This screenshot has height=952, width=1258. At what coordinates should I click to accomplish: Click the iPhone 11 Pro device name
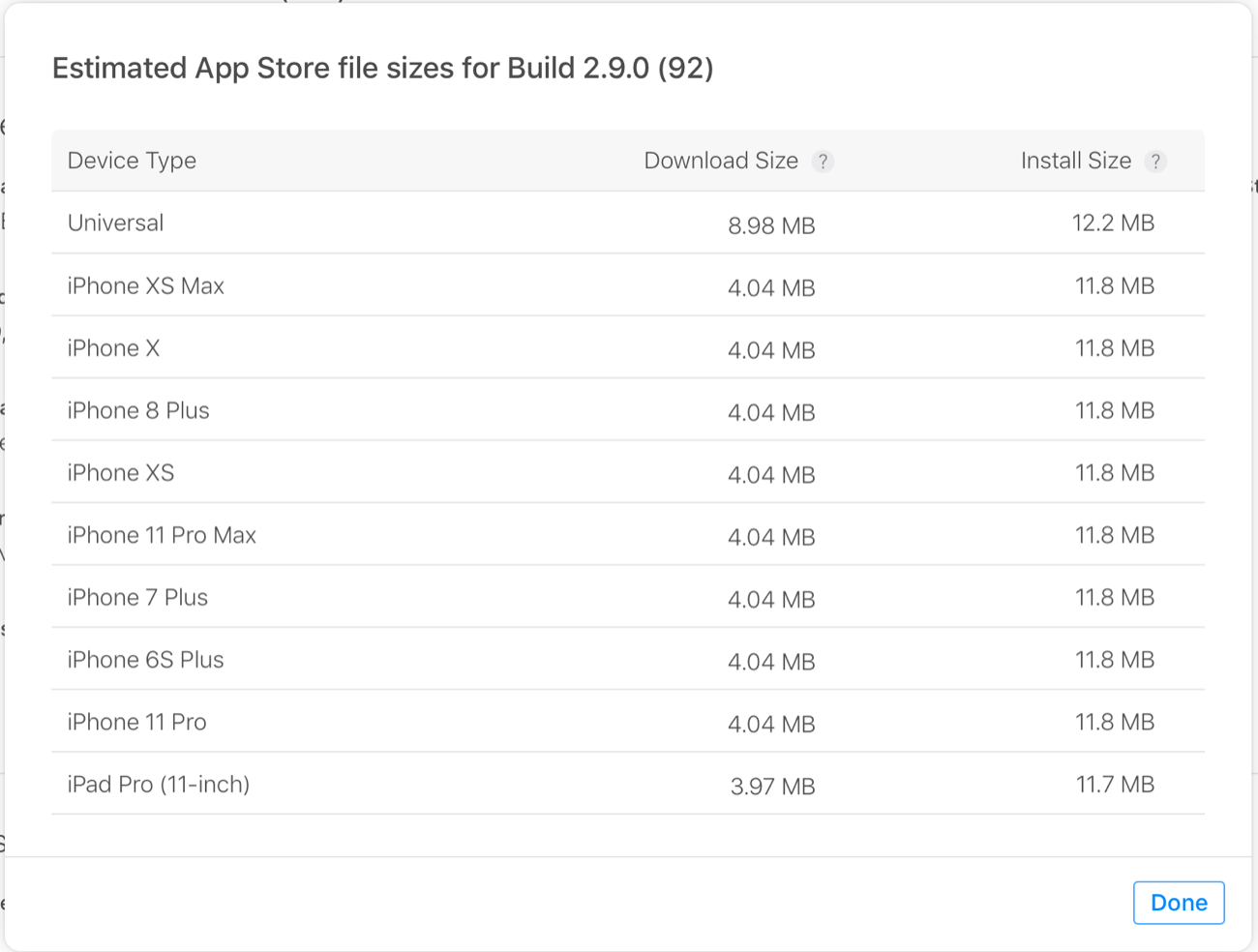(x=136, y=723)
